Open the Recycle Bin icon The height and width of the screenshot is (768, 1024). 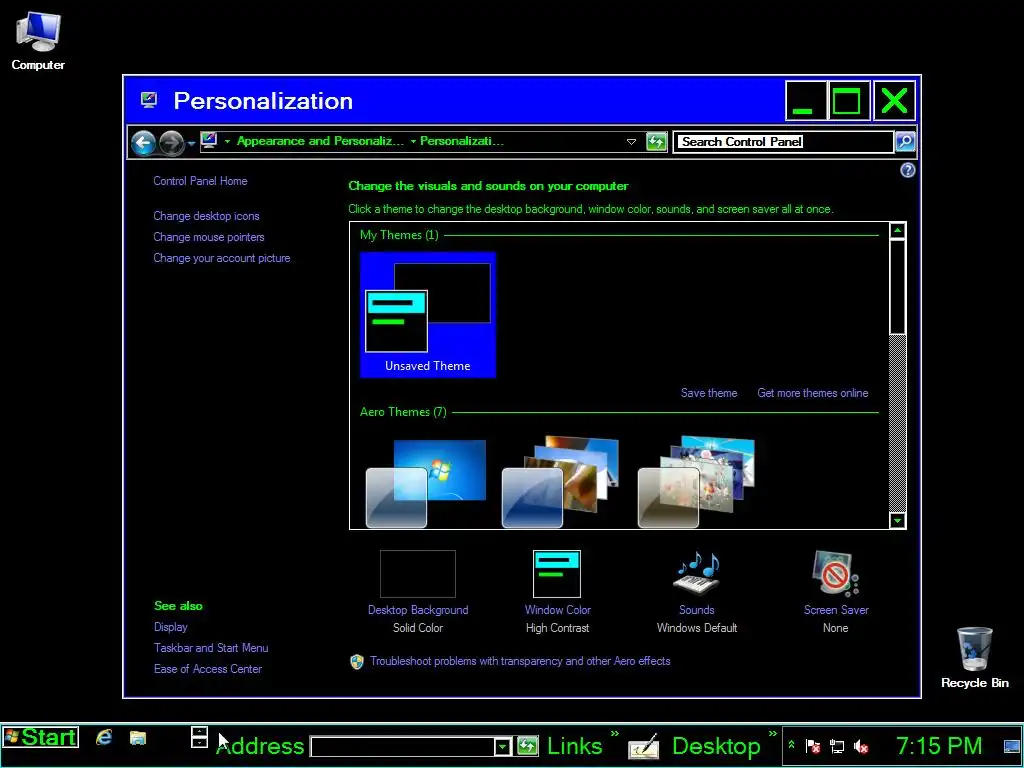[974, 657]
